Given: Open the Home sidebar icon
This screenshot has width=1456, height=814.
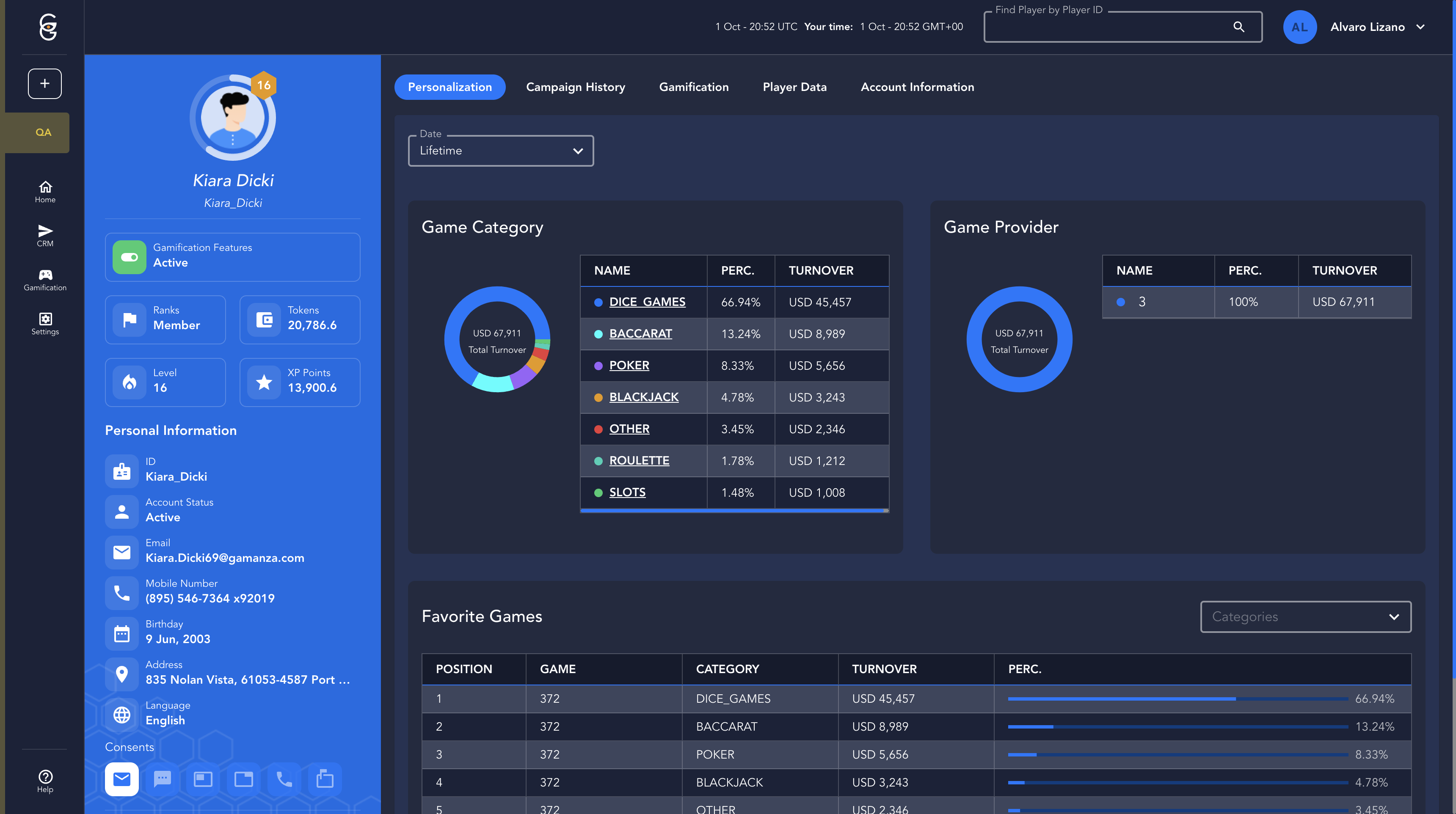Looking at the screenshot, I should (45, 192).
